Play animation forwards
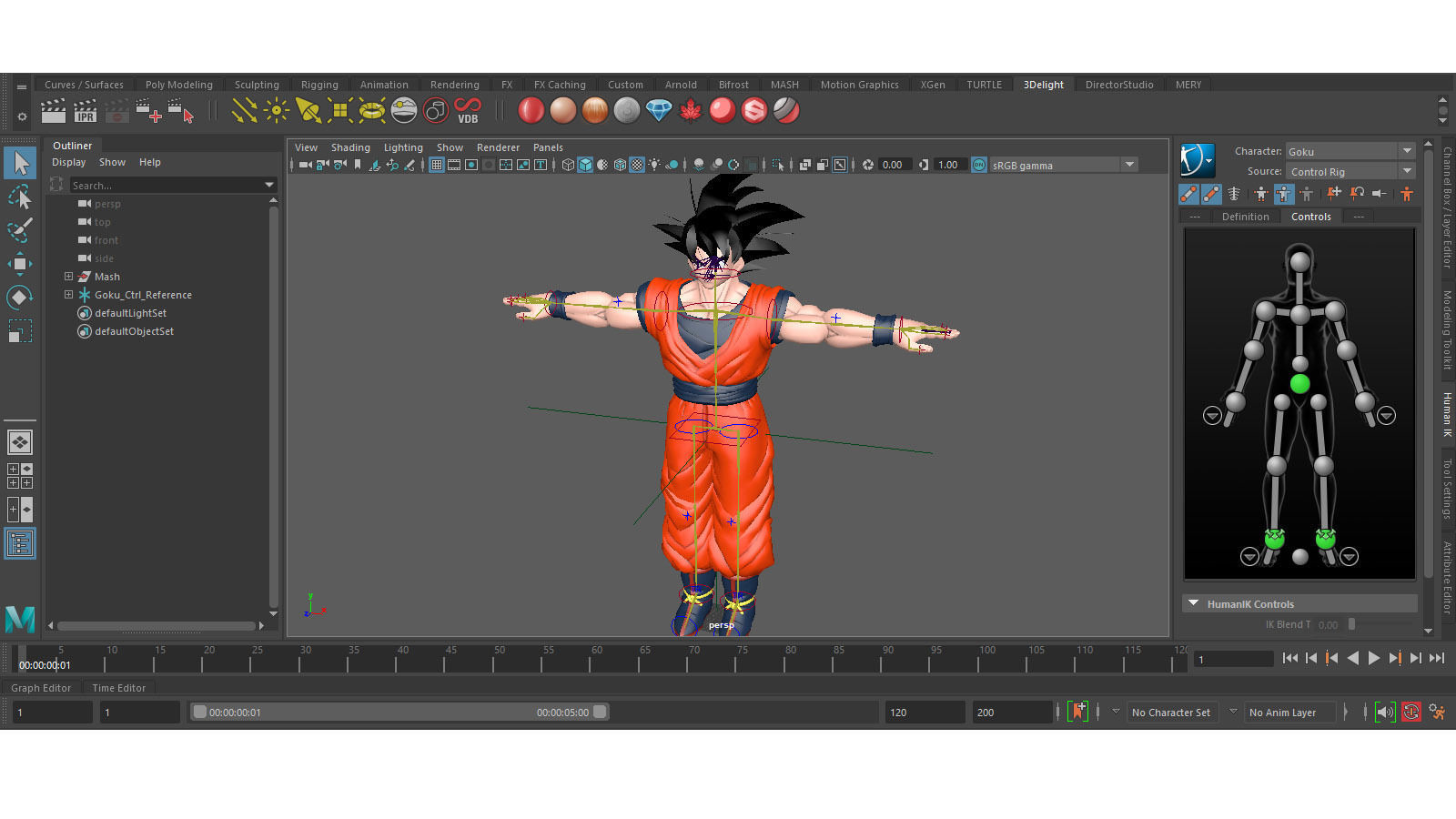1456x819 pixels. tap(1374, 658)
